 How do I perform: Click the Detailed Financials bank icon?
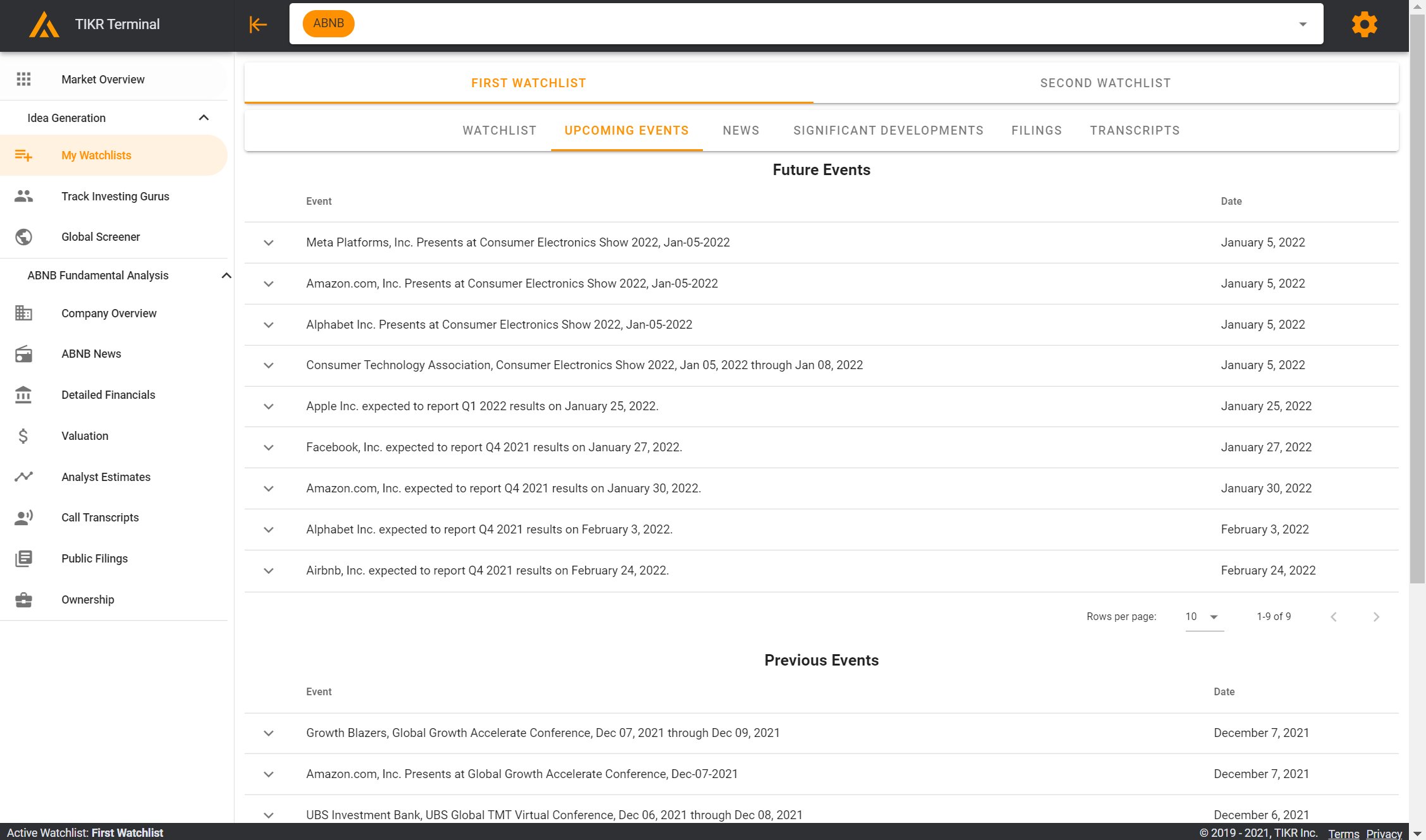point(23,395)
